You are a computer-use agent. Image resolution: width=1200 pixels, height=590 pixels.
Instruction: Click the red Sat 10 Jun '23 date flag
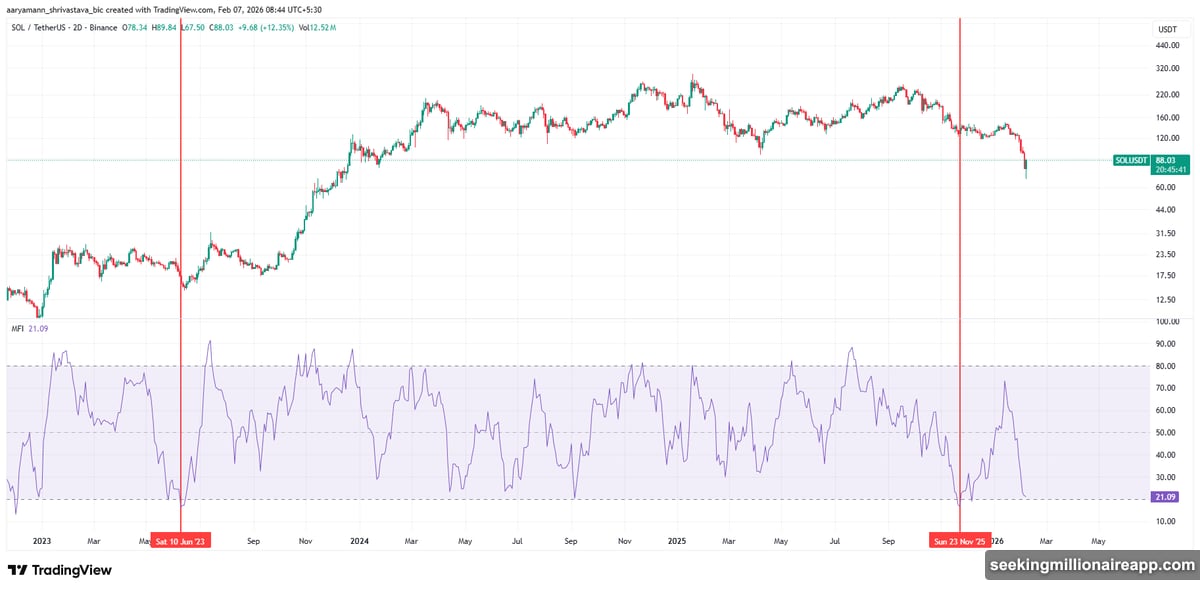point(181,539)
